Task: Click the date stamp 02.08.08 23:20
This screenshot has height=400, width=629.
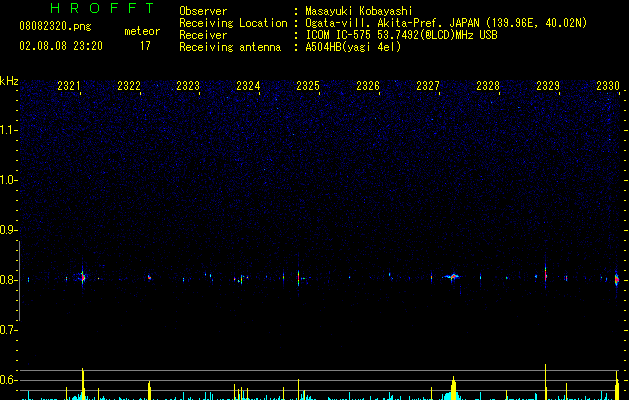Action: [x=61, y=46]
